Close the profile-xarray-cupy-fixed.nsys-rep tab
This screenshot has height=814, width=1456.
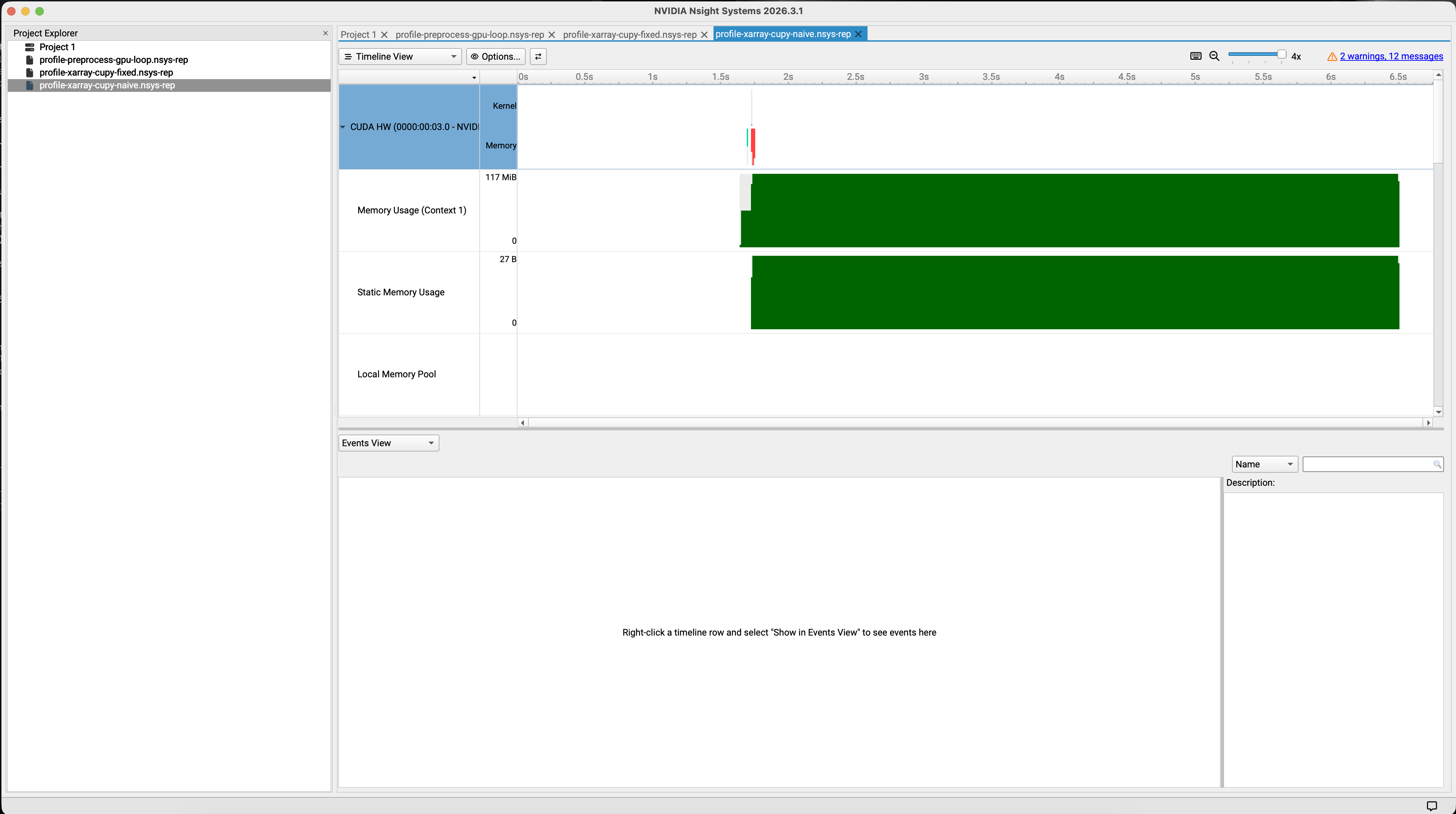704,35
